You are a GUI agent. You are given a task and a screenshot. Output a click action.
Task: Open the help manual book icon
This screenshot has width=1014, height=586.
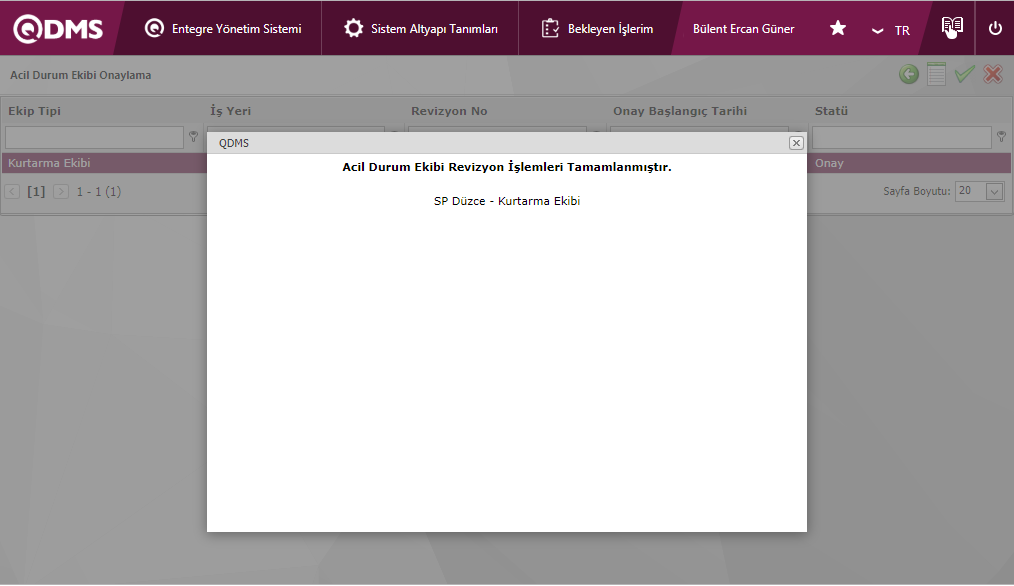click(x=952, y=27)
